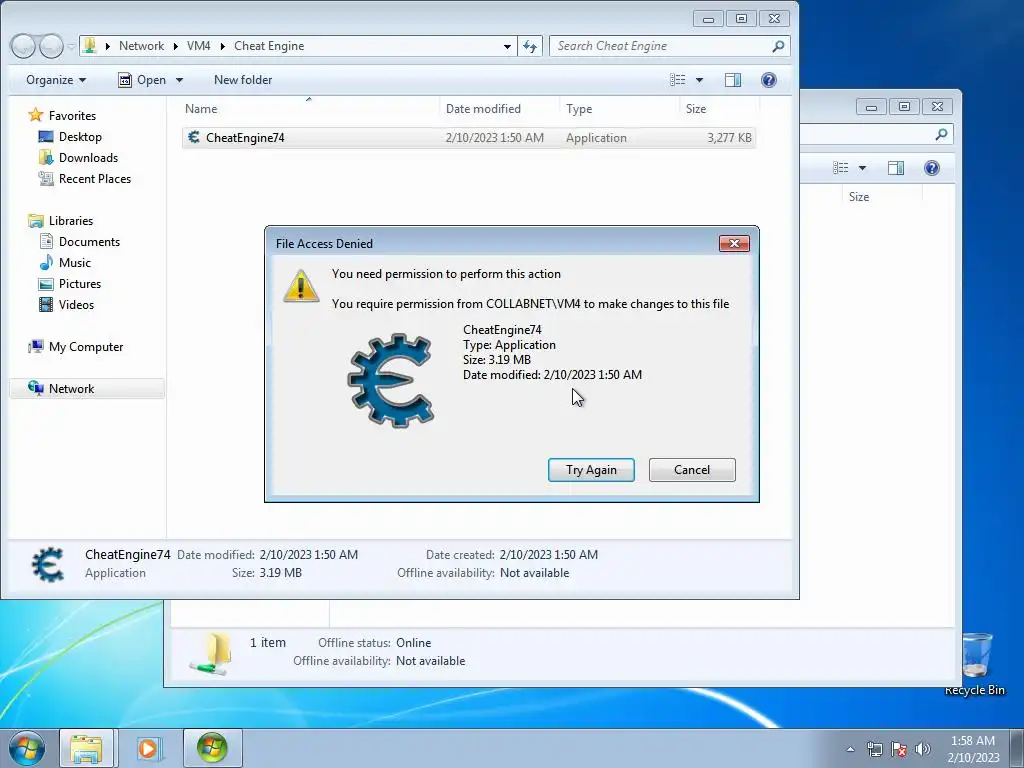Select the CheatEngine74 file row
This screenshot has width=1024, height=768.
click(x=469, y=138)
